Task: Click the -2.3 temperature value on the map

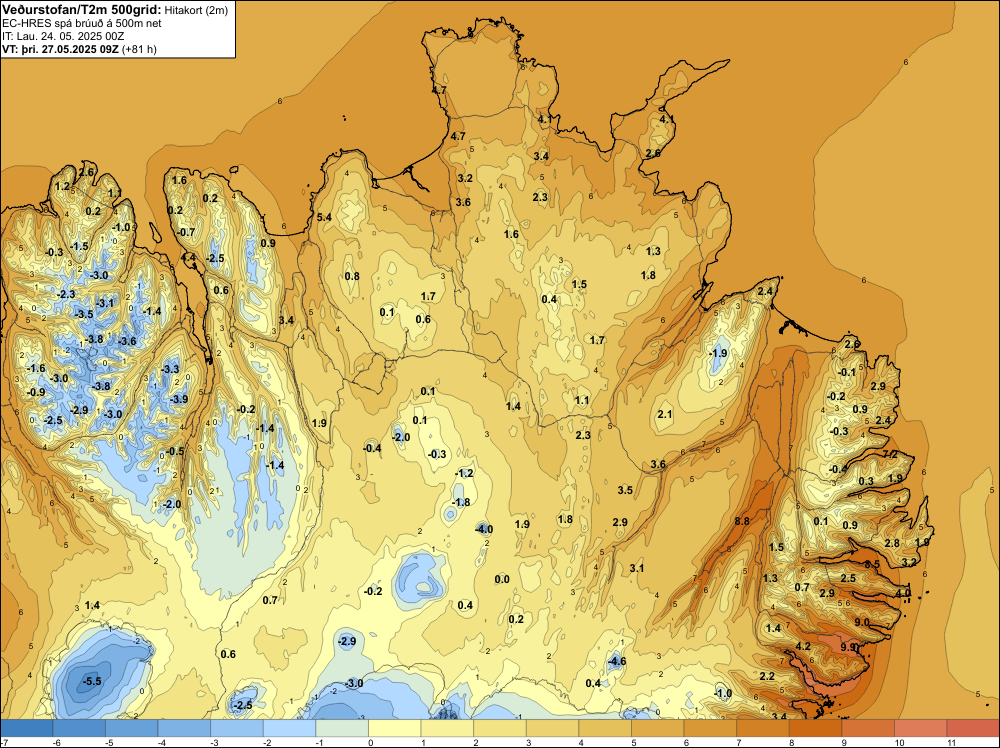Action: [66, 294]
